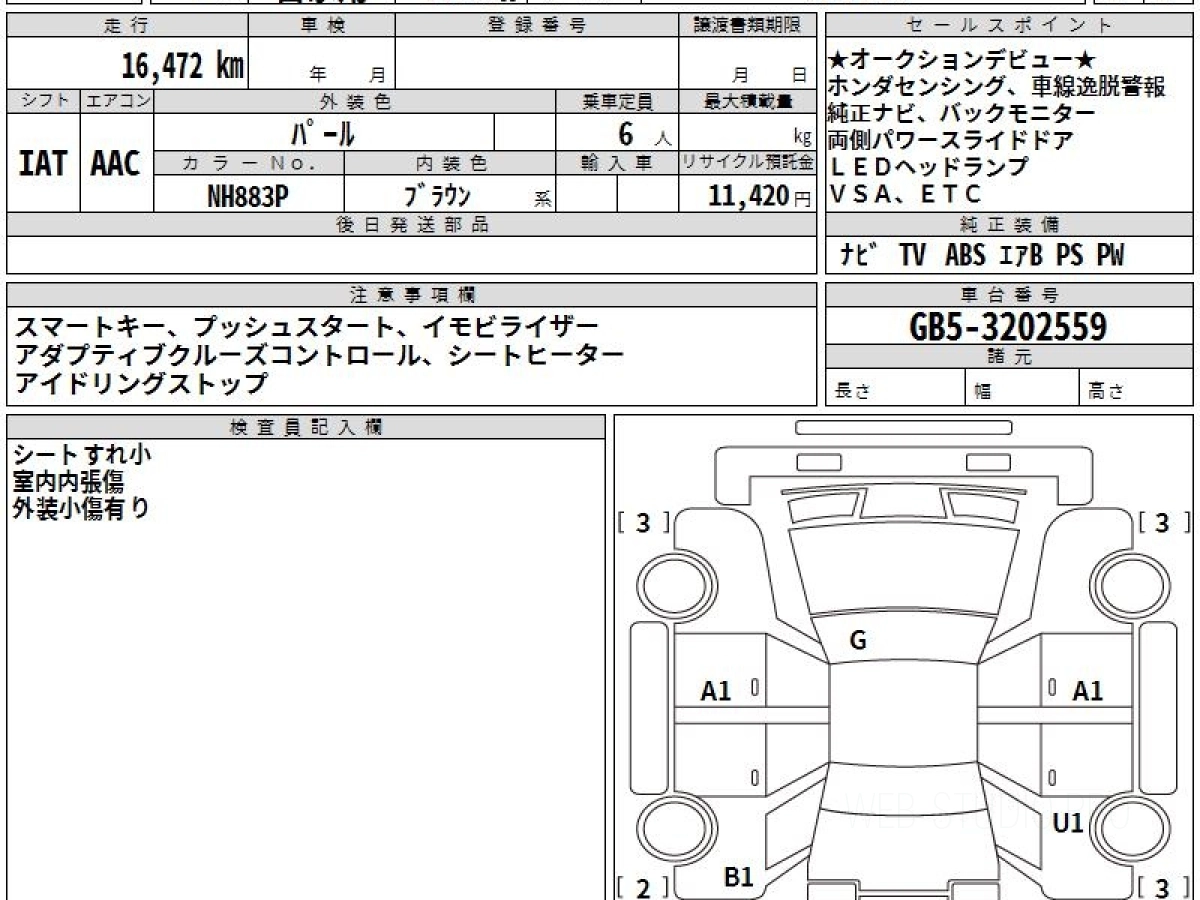The image size is (1200, 900).
Task: Click the アダプティブクルーズコントロール line
Action: [x=319, y=354]
